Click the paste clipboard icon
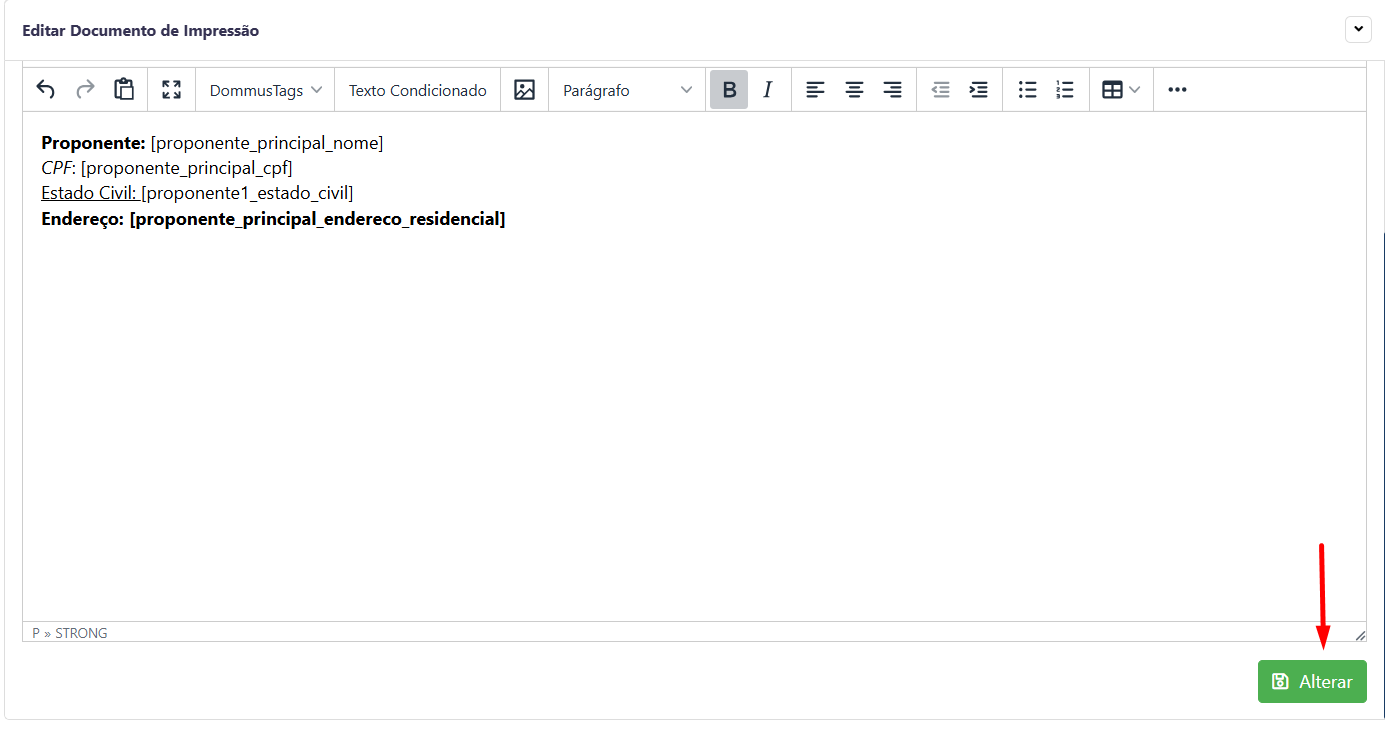This screenshot has width=1385, height=733. pyautogui.click(x=124, y=90)
